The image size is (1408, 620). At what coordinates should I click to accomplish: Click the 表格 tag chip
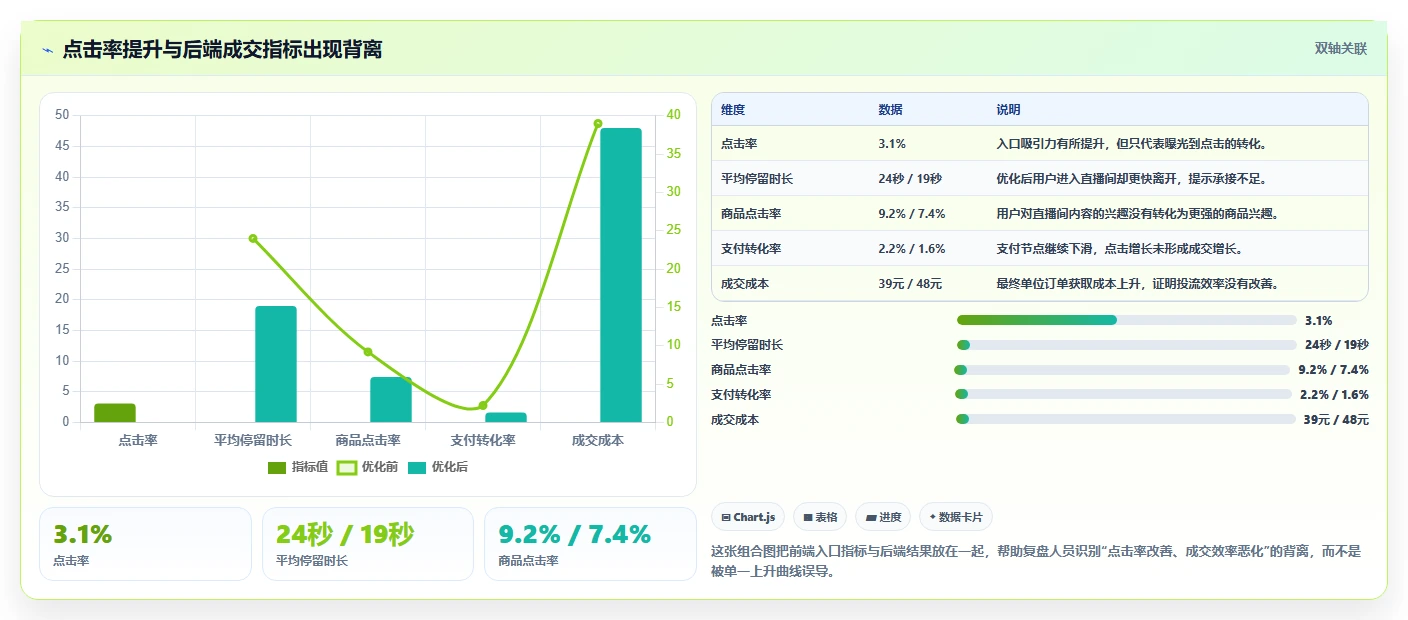(x=820, y=517)
